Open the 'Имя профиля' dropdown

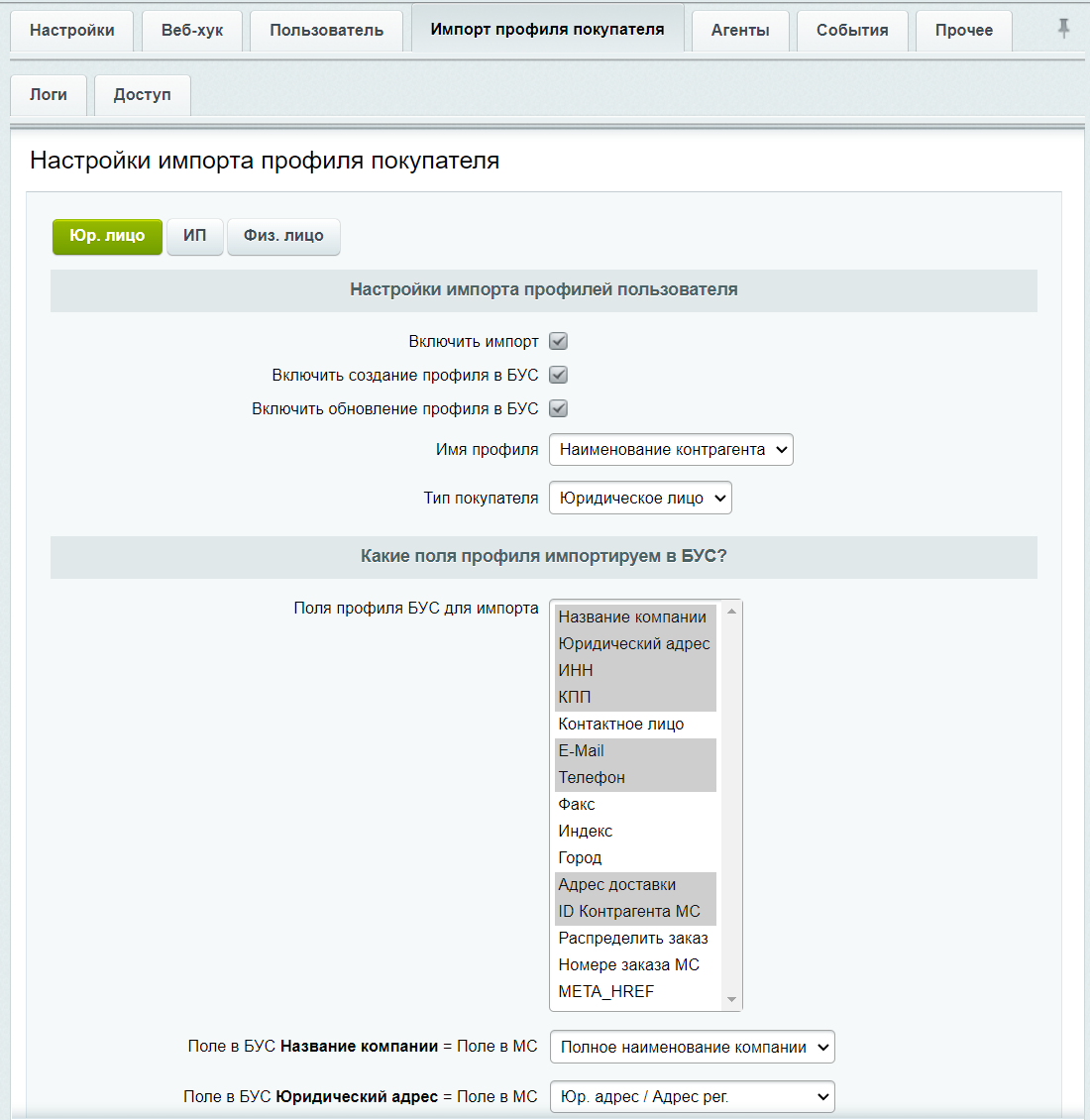671,450
